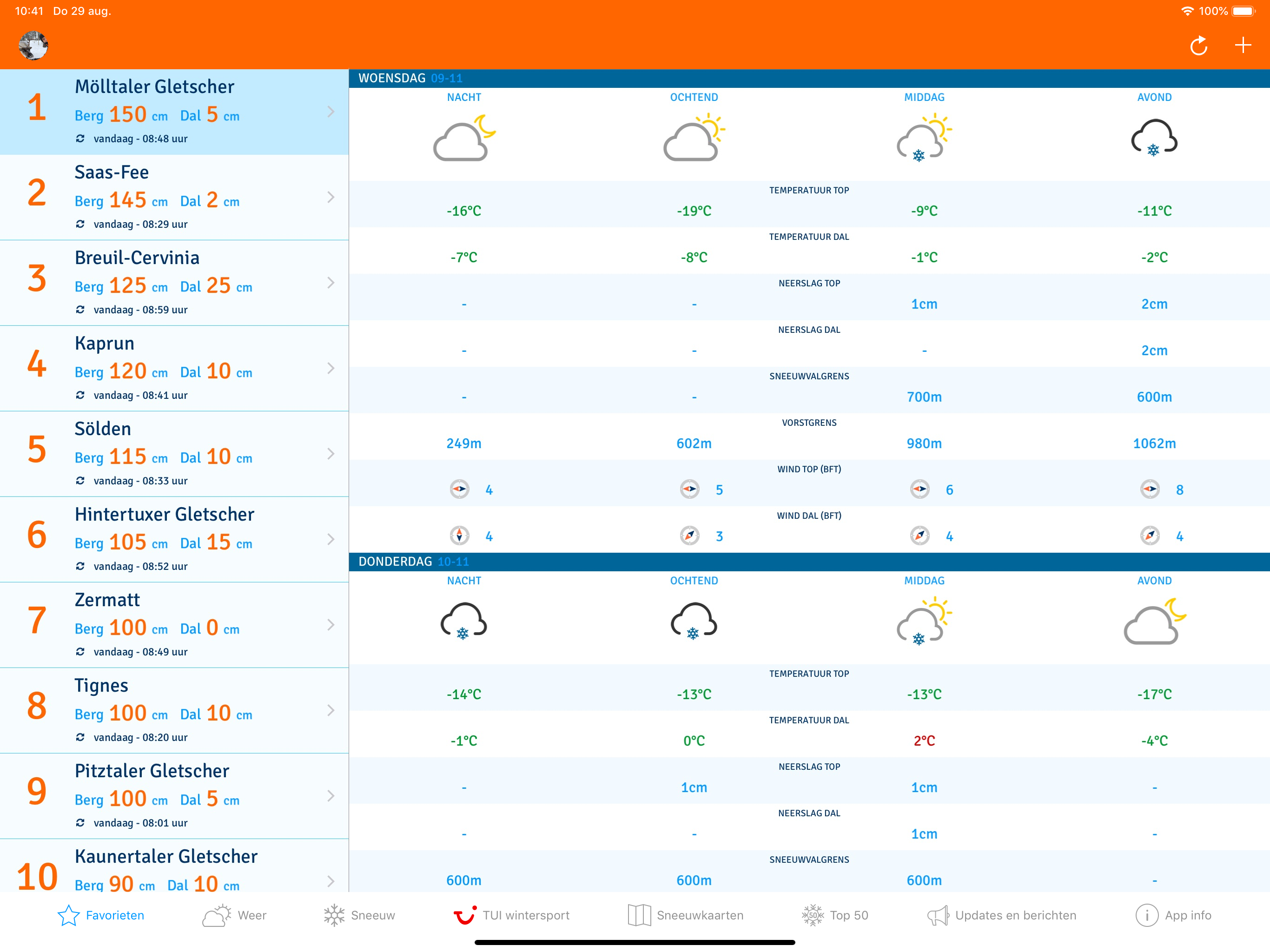Viewport: 1270px width, 952px height.
Task: Tap Wednesday evening snow cloud icon
Action: [1154, 139]
